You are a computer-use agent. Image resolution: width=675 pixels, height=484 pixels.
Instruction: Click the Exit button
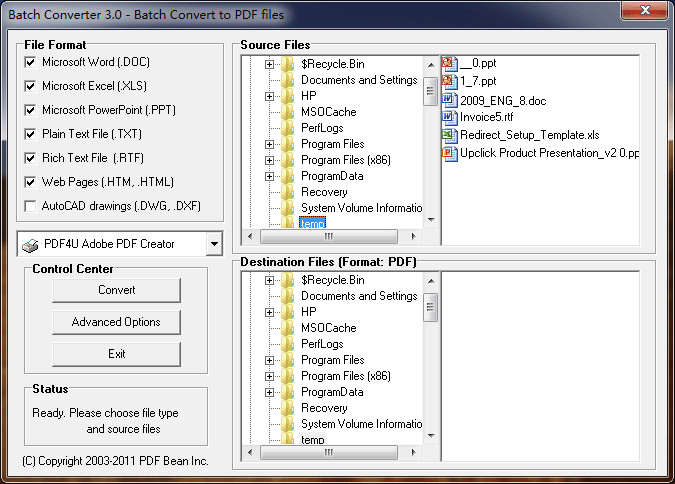(x=116, y=354)
